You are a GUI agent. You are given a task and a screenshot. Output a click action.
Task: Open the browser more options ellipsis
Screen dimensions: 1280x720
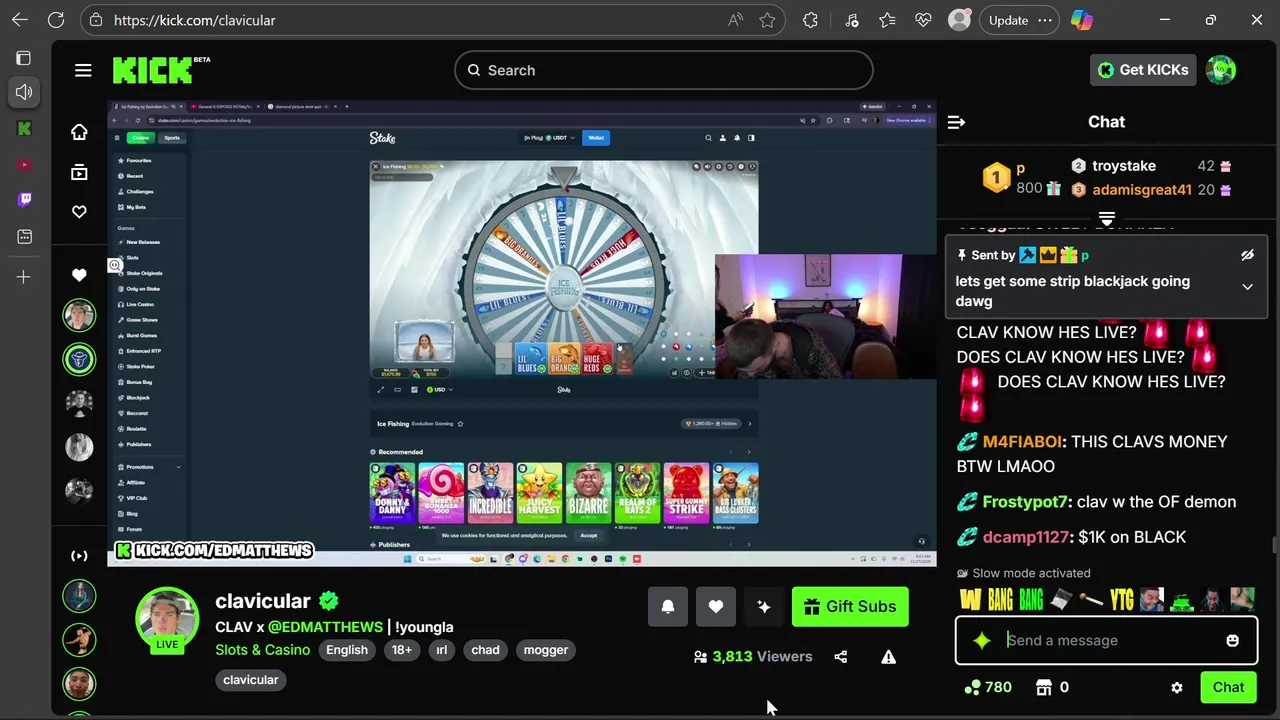point(1045,20)
